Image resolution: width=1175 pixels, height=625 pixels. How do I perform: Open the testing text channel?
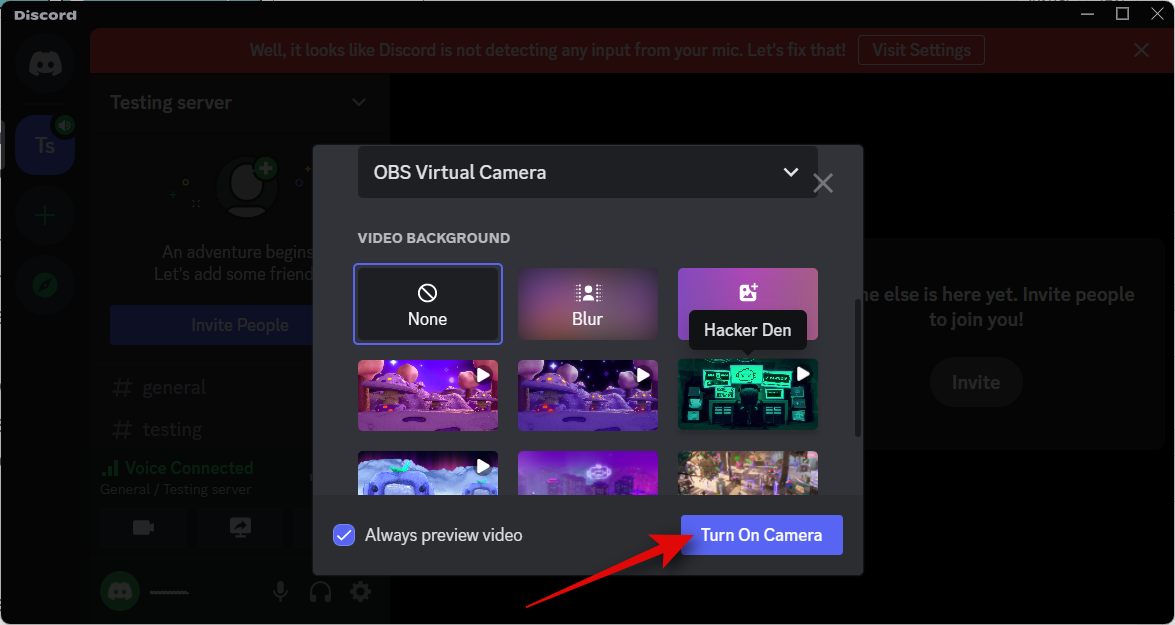[172, 429]
